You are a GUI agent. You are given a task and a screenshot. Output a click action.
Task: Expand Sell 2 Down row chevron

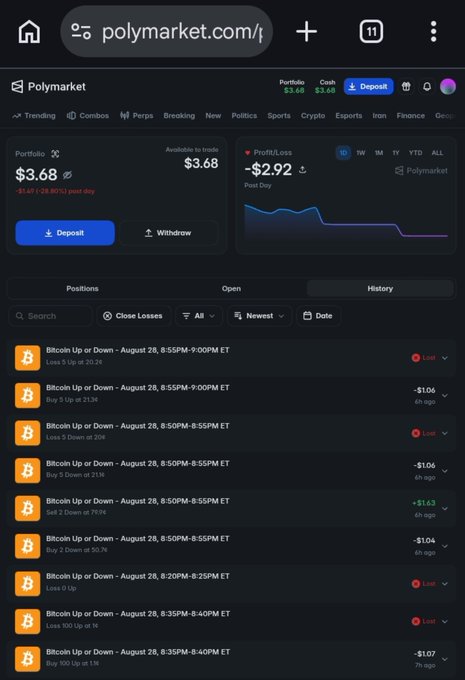pyautogui.click(x=445, y=508)
